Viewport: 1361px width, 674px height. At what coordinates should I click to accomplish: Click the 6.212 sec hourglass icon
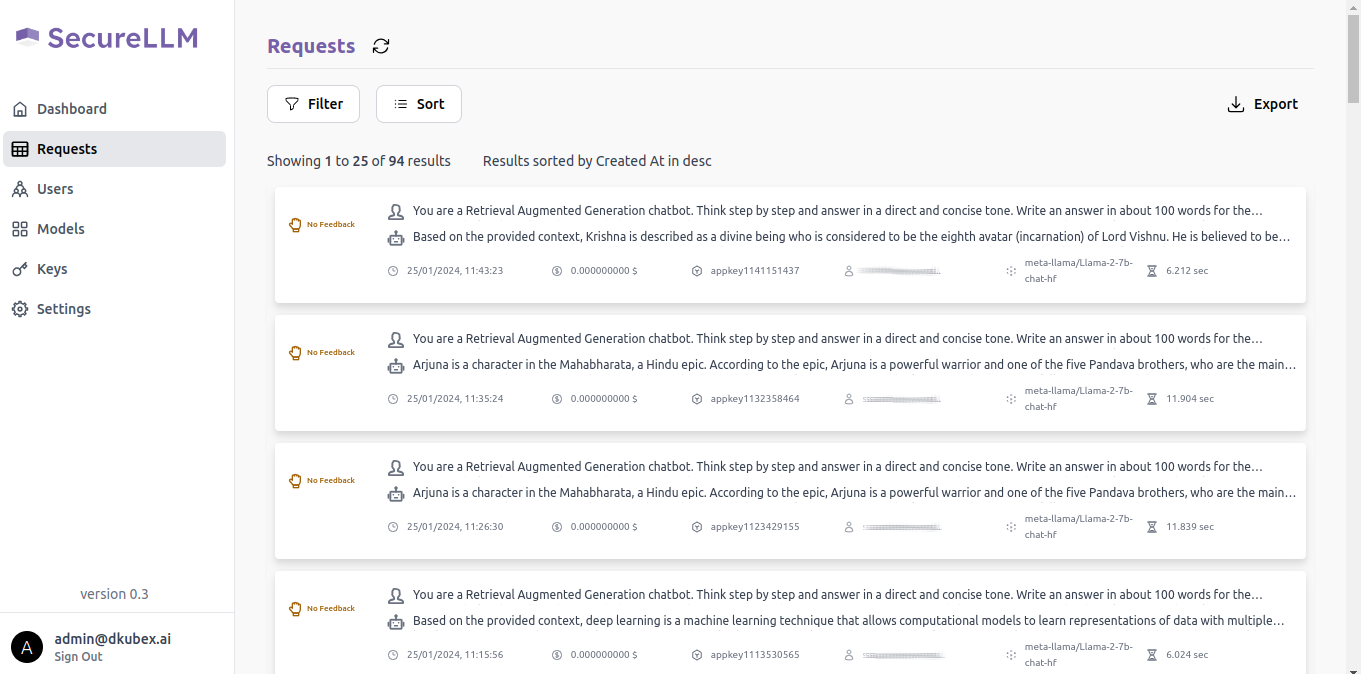(1151, 271)
